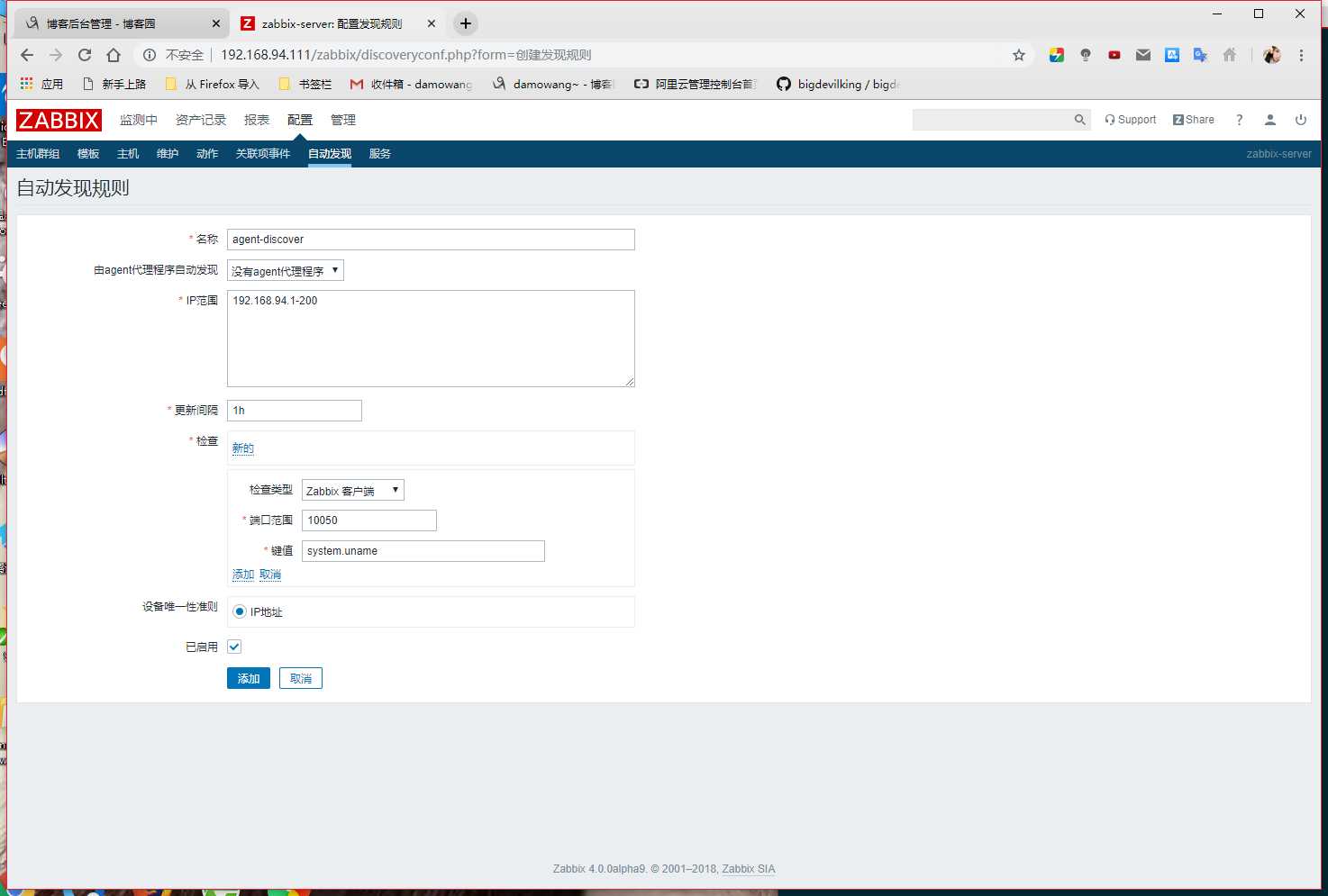The width and height of the screenshot is (1328, 896).
Task: Click the logout power icon
Action: [1301, 120]
